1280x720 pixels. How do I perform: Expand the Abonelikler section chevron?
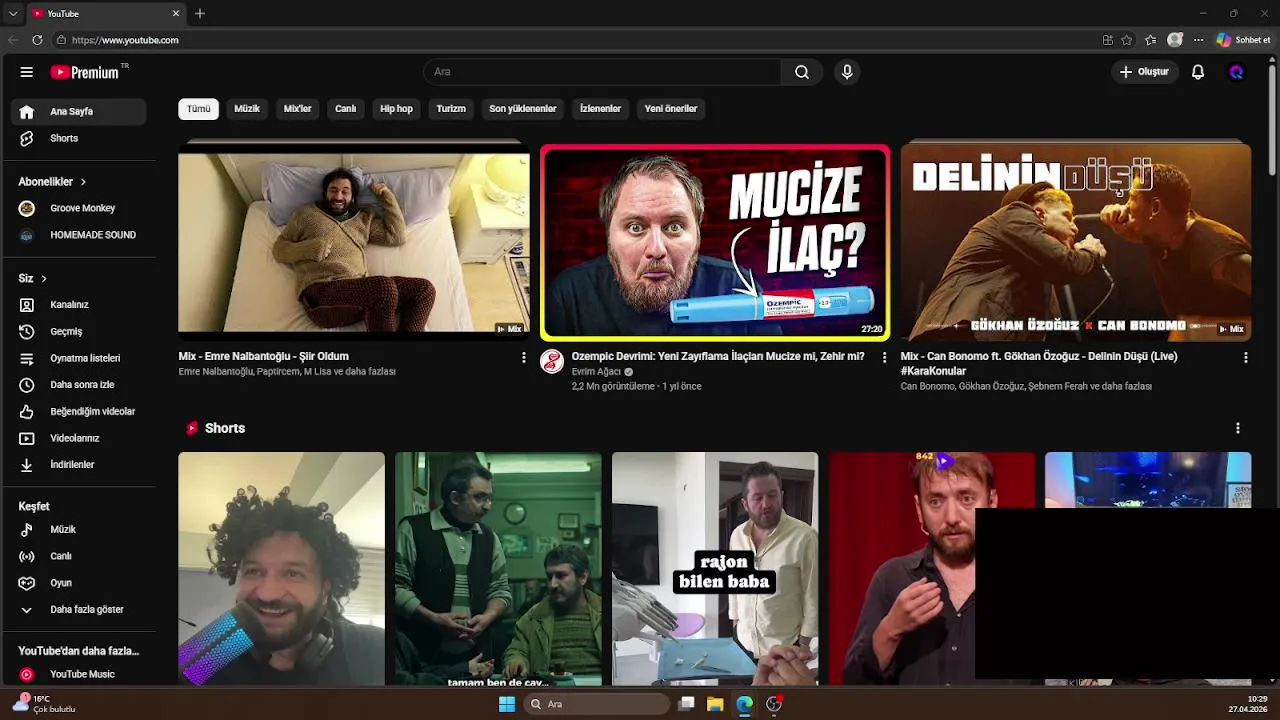[x=83, y=182]
